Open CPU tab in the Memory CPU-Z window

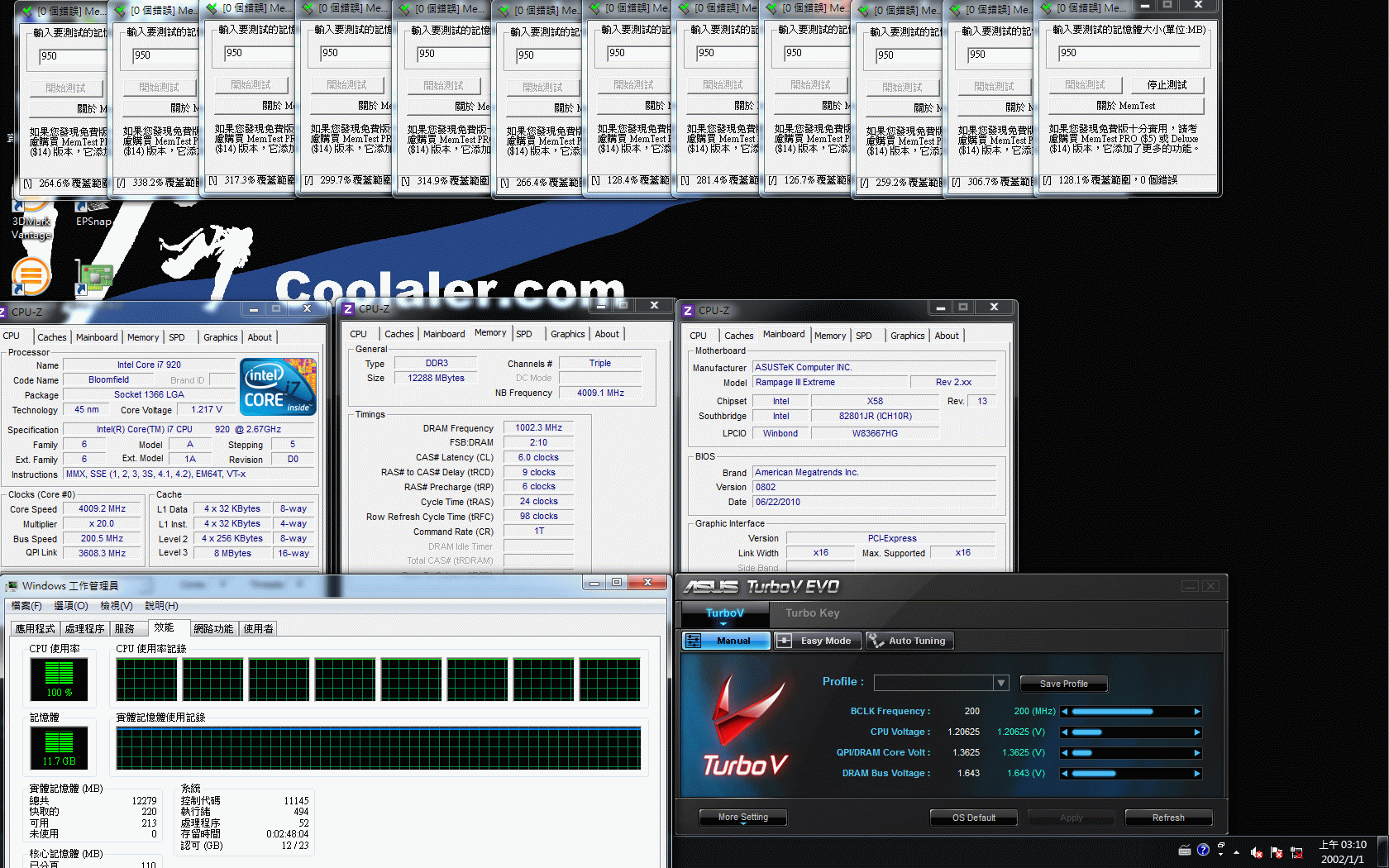tap(358, 334)
